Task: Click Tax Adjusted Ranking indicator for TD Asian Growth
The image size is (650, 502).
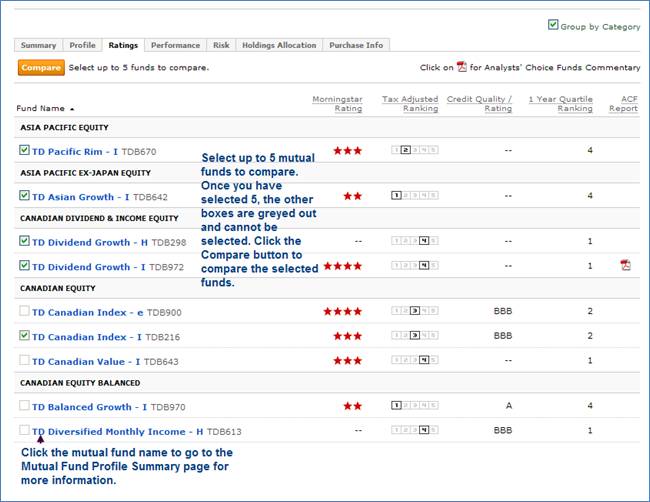Action: 415,195
